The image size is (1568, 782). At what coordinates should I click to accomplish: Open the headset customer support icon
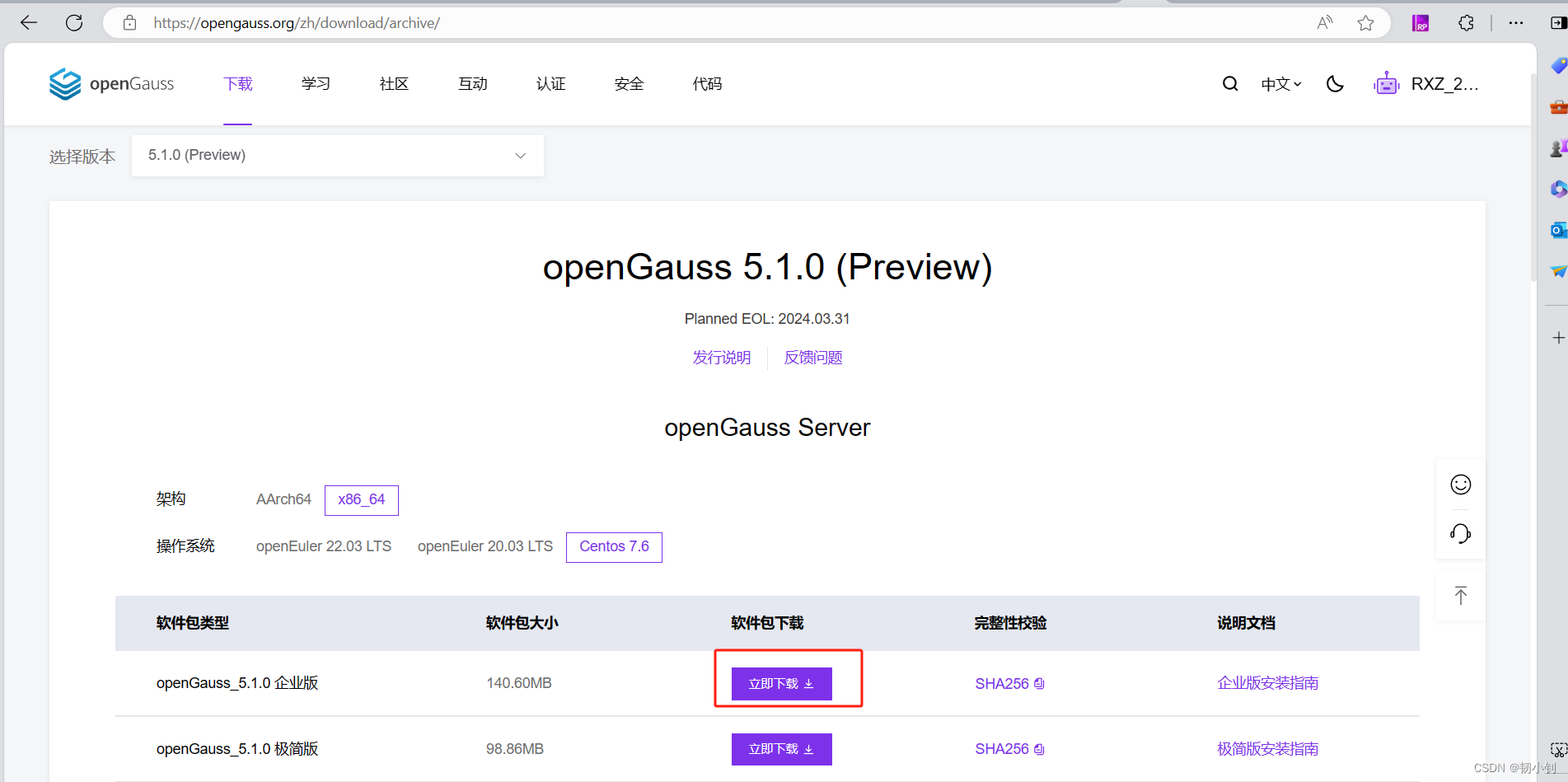tap(1460, 534)
